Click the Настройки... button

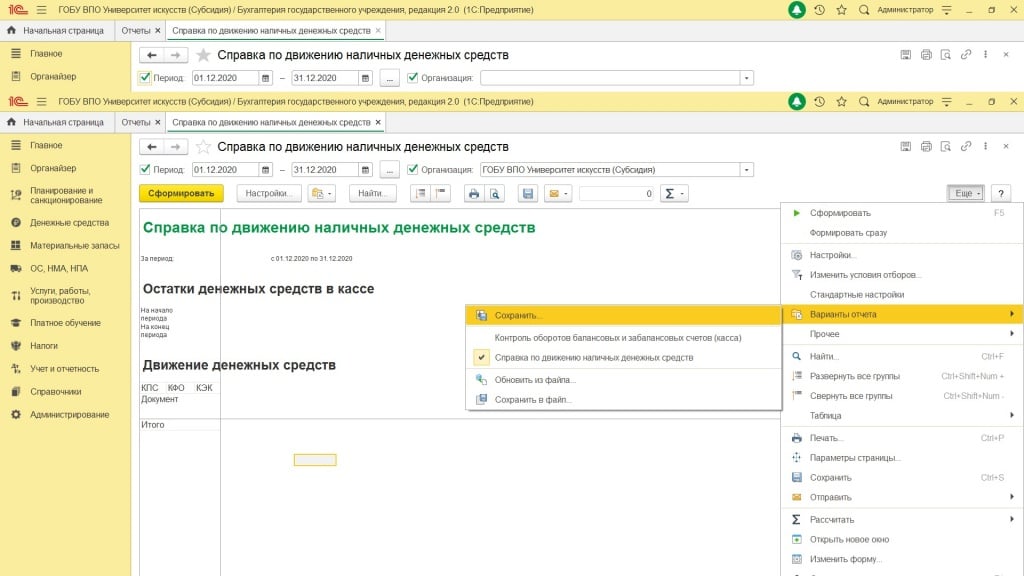click(268, 194)
